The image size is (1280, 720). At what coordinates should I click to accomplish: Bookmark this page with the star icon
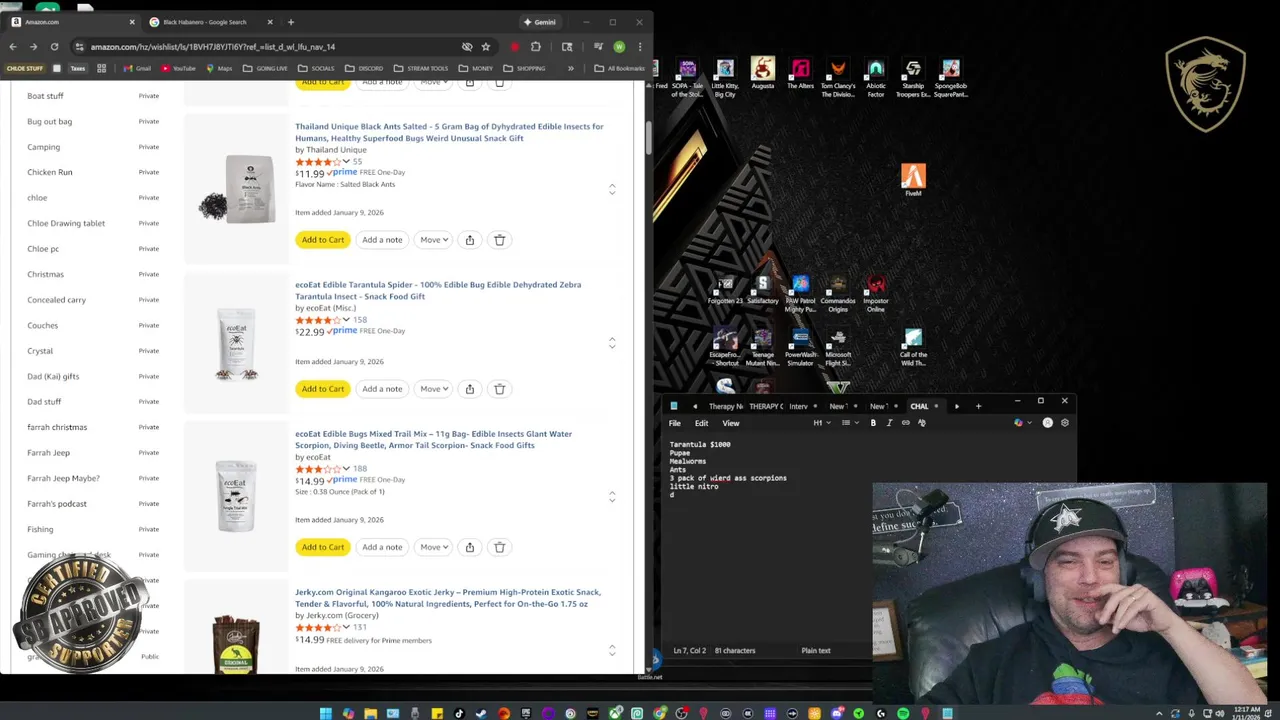[486, 47]
